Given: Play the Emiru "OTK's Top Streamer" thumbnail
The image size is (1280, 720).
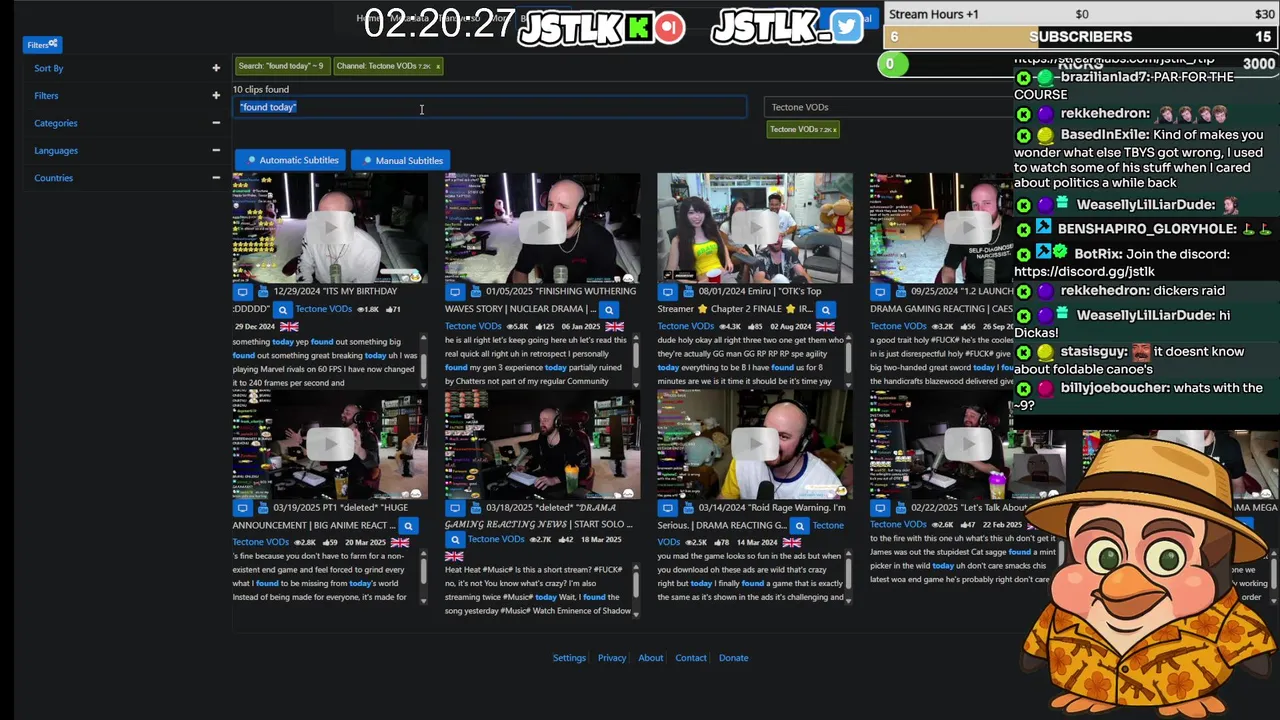Looking at the screenshot, I should click(755, 228).
